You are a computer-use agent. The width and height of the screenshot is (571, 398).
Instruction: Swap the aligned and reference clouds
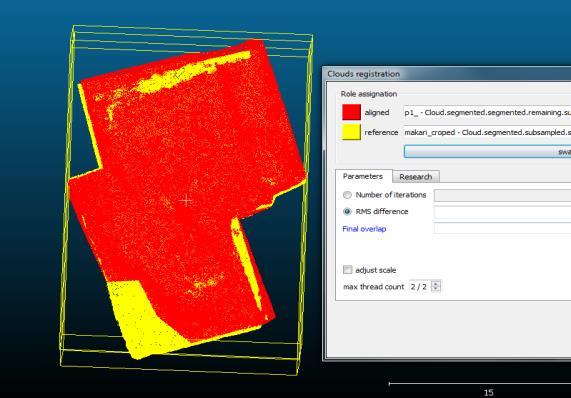click(x=488, y=151)
